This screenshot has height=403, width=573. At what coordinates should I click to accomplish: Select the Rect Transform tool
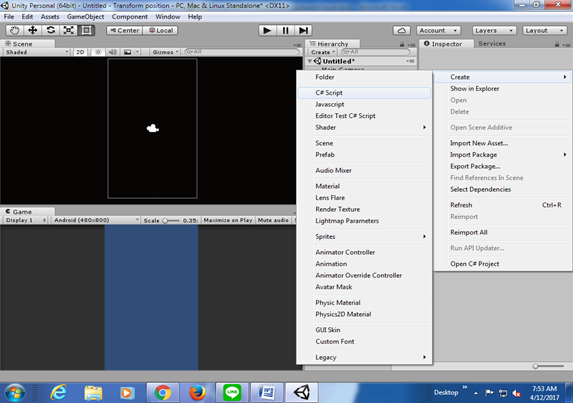pyautogui.click(x=86, y=30)
